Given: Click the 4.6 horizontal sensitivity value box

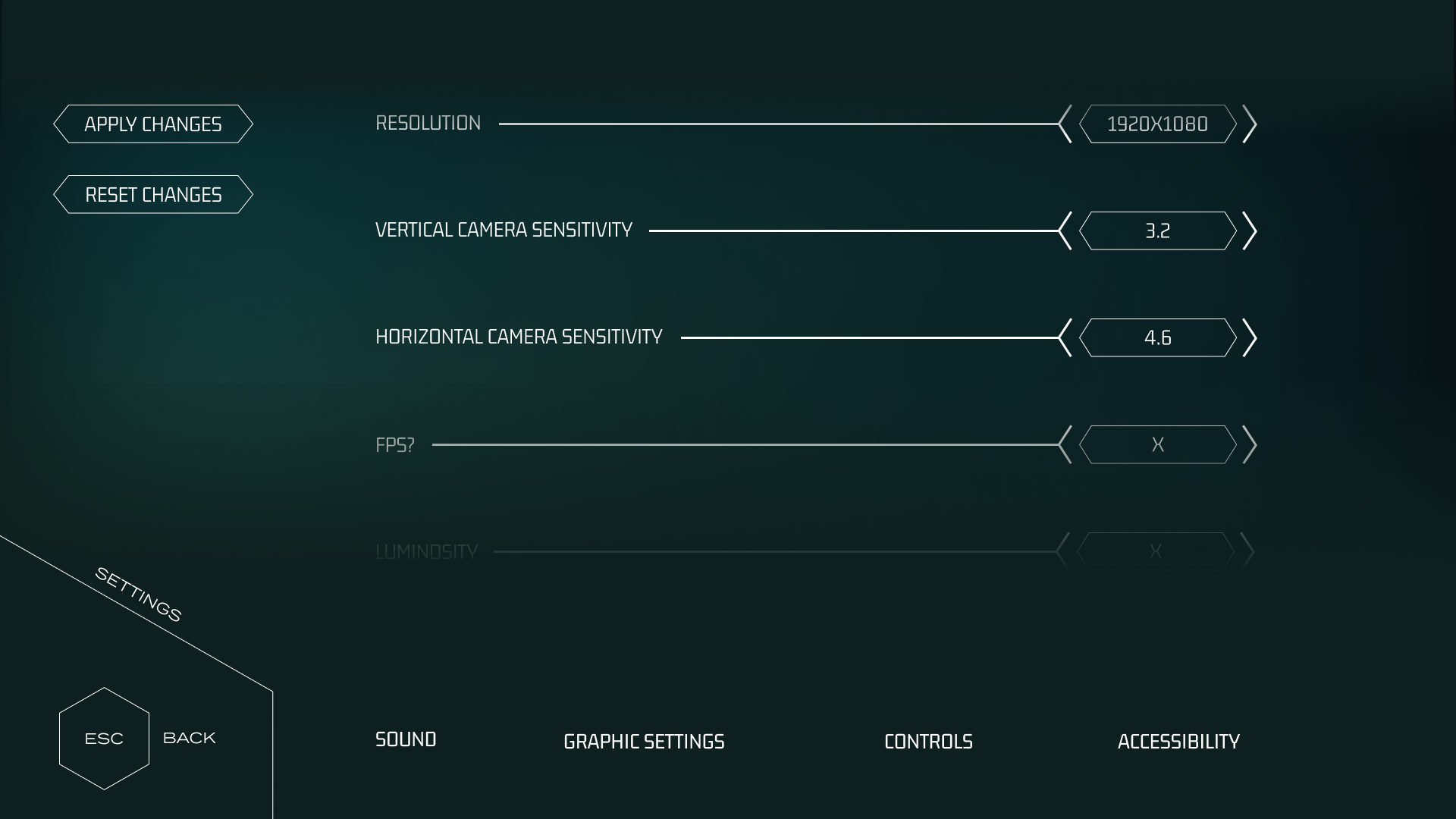Looking at the screenshot, I should click(1157, 337).
